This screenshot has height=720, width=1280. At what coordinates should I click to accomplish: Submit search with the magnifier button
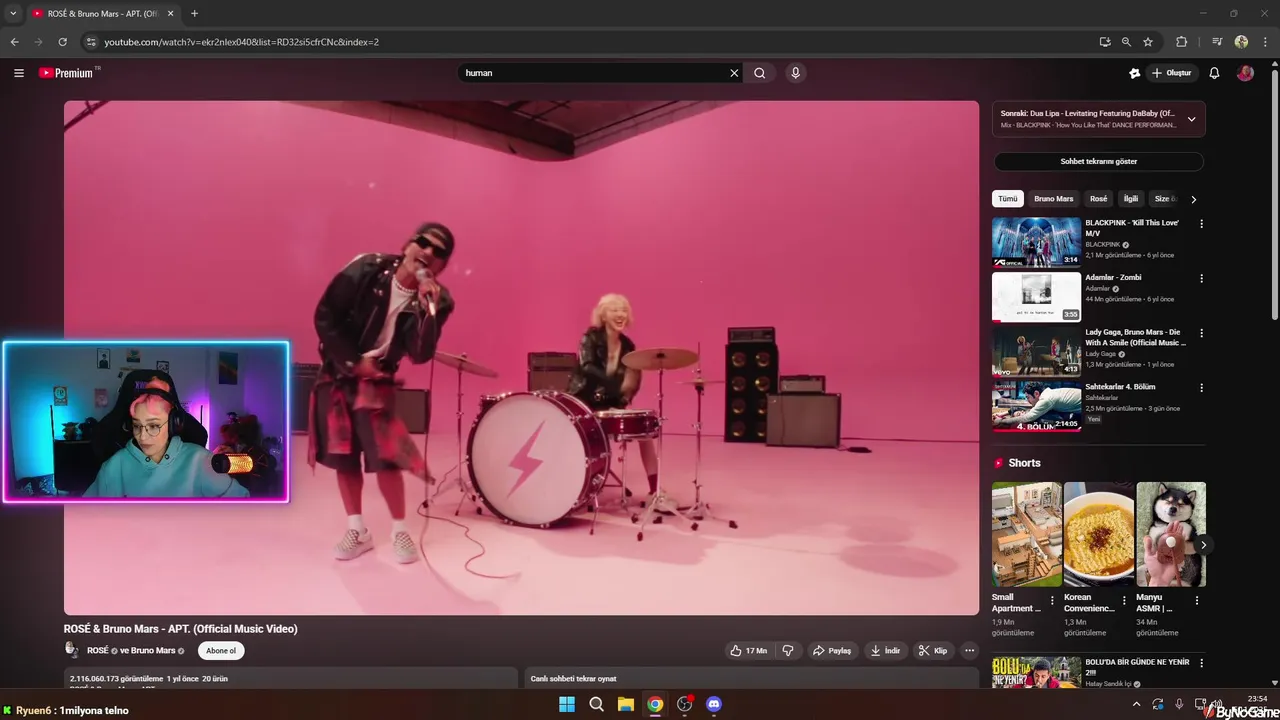pyautogui.click(x=760, y=73)
